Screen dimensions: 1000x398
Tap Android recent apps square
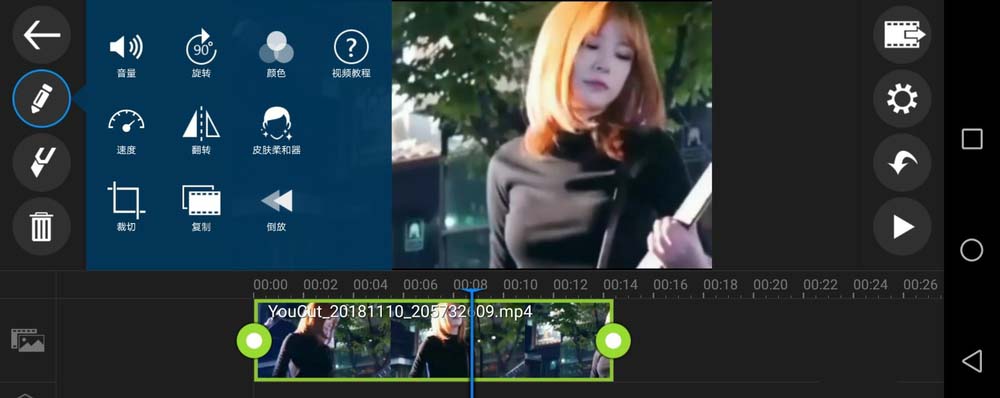[x=971, y=139]
